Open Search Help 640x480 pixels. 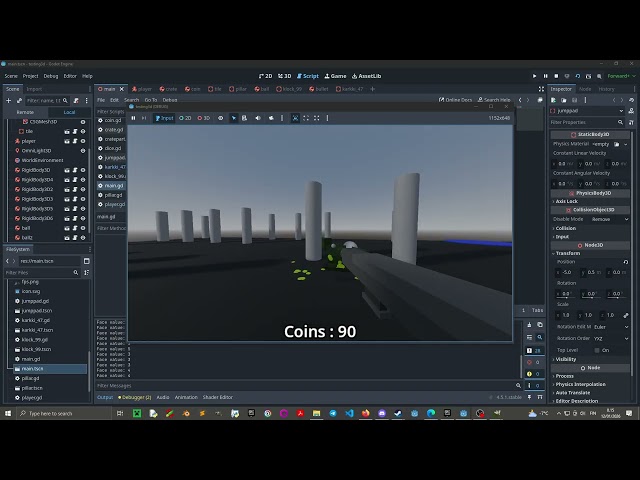pos(494,100)
